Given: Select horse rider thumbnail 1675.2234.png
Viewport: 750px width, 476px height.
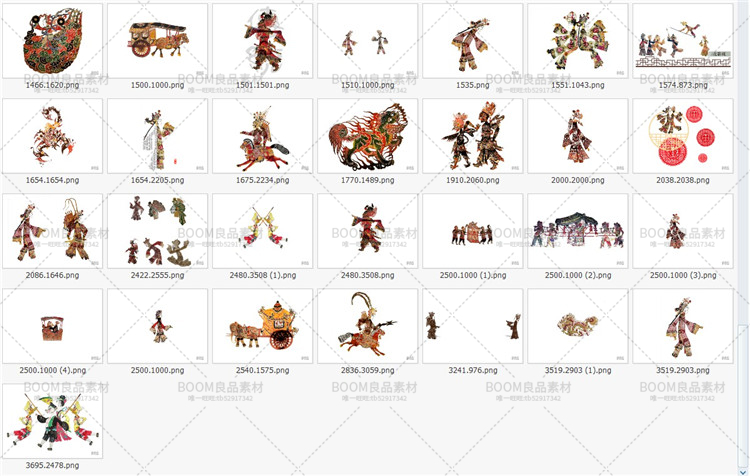Looking at the screenshot, I should 263,136.
